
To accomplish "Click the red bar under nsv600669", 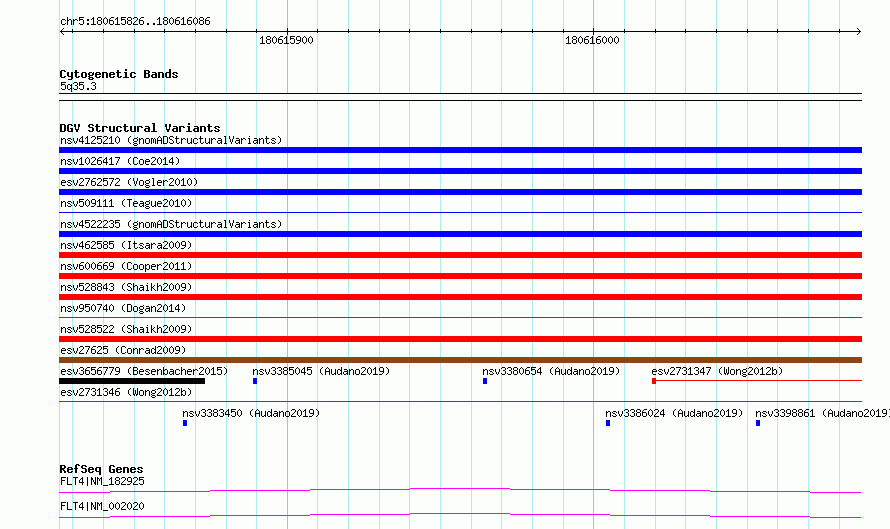I will [460, 276].
